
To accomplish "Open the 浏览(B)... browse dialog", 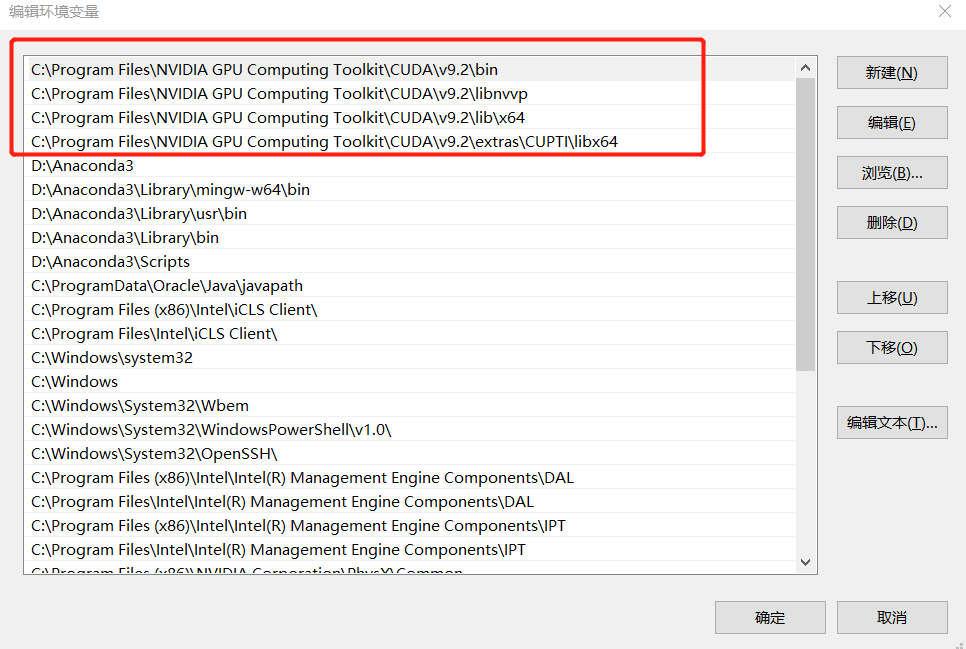I will 891,173.
